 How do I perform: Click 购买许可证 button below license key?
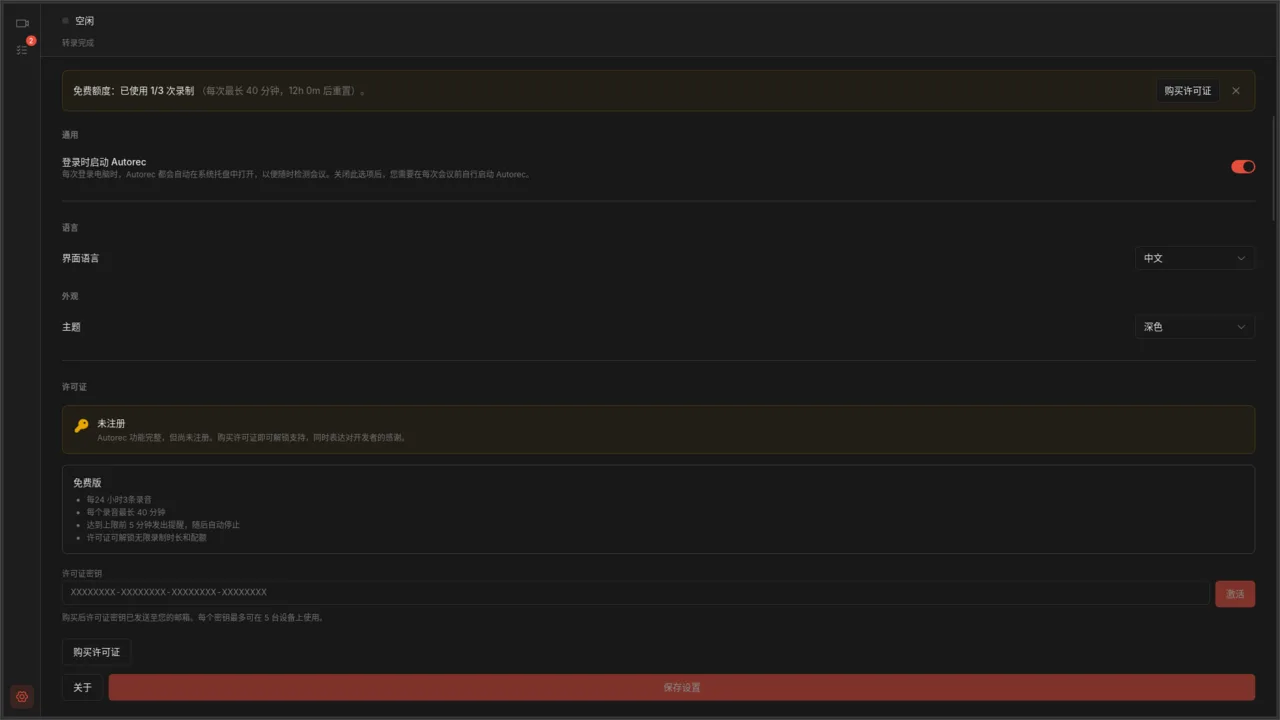tap(97, 652)
